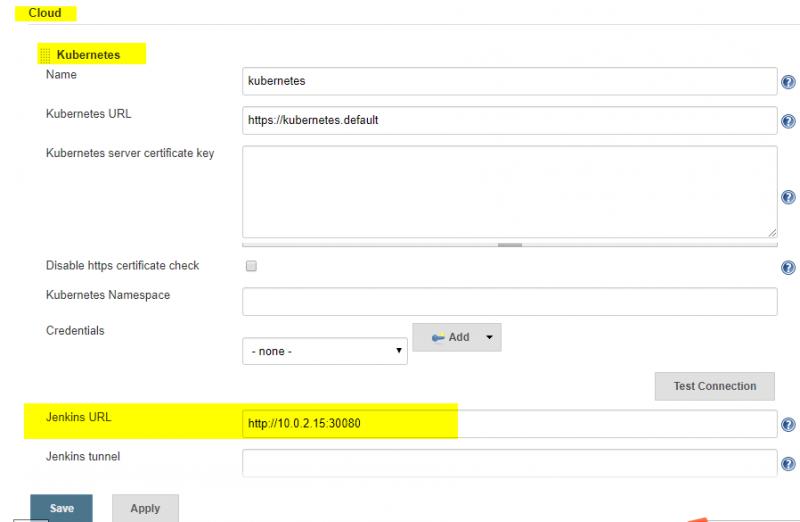Click the Jenkins URL label
Image resolution: width=800 pixels, height=522 pixels.
coord(79,417)
